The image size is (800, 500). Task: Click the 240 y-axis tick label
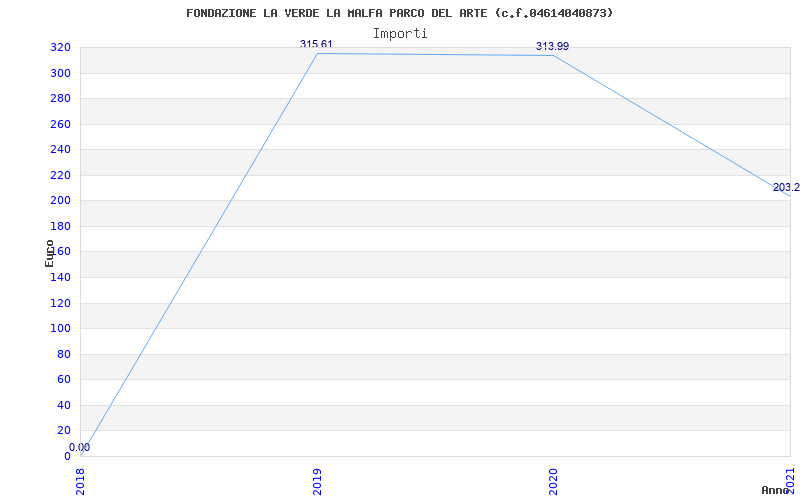pos(60,150)
